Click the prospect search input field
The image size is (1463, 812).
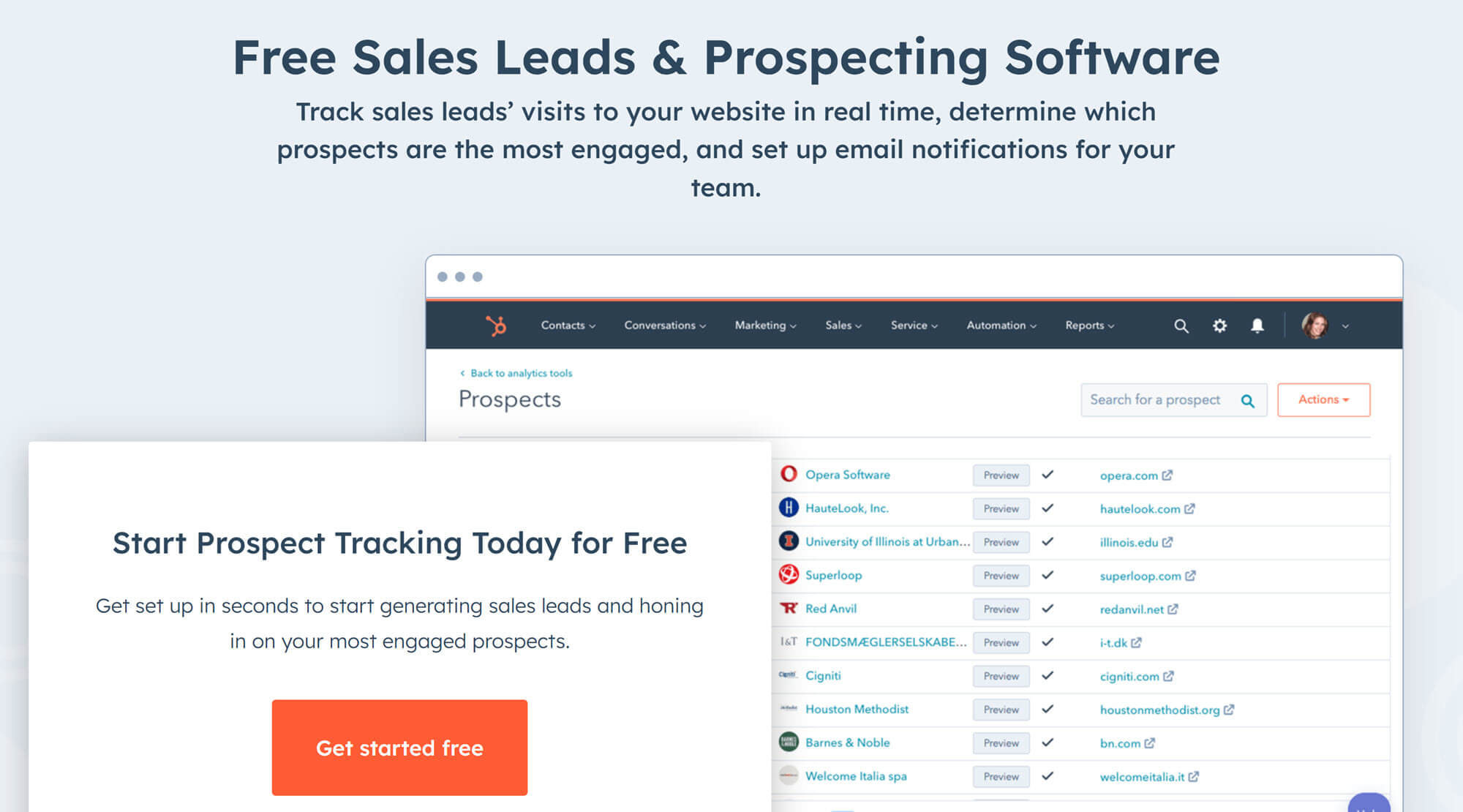(x=1170, y=399)
